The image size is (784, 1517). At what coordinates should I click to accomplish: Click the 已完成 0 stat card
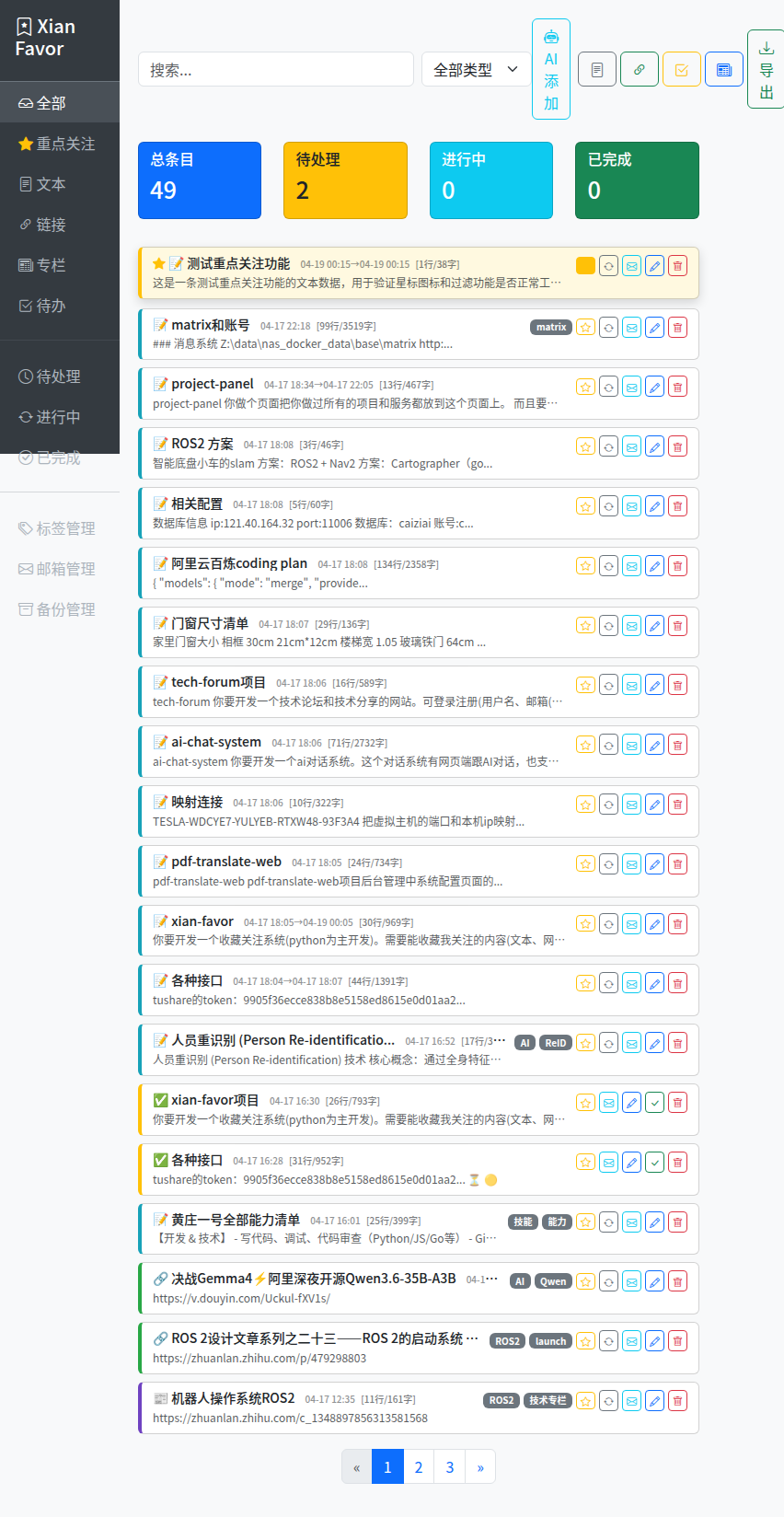point(637,180)
